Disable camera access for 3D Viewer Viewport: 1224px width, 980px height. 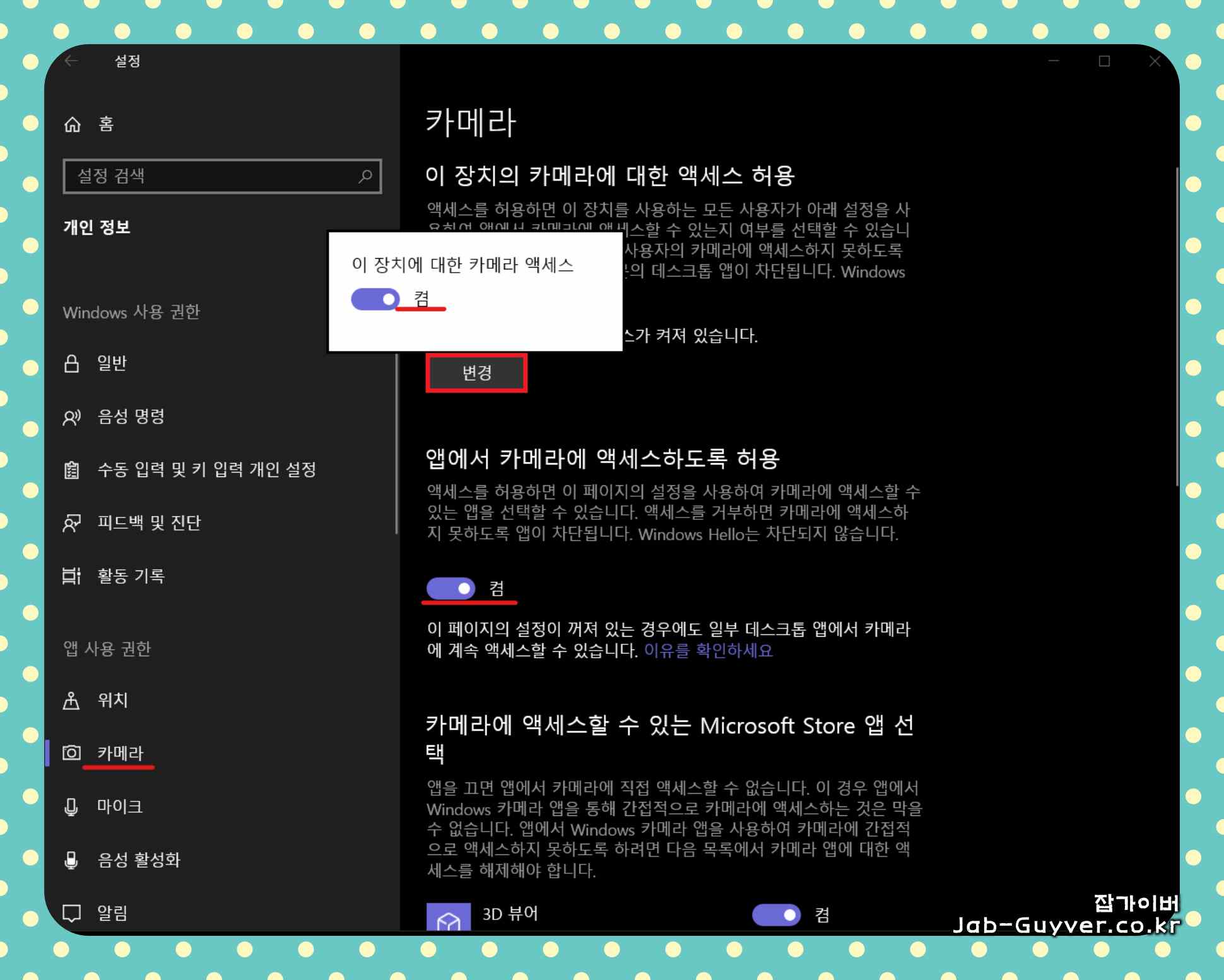click(776, 914)
